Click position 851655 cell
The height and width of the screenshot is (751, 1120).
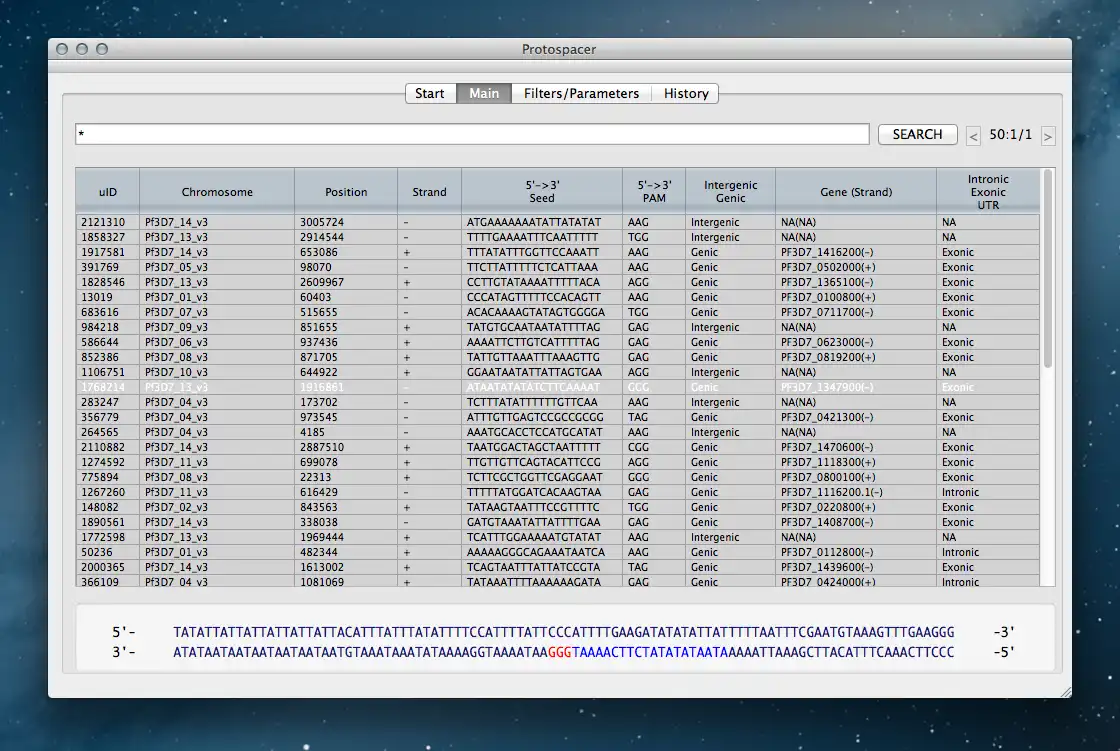click(x=346, y=327)
